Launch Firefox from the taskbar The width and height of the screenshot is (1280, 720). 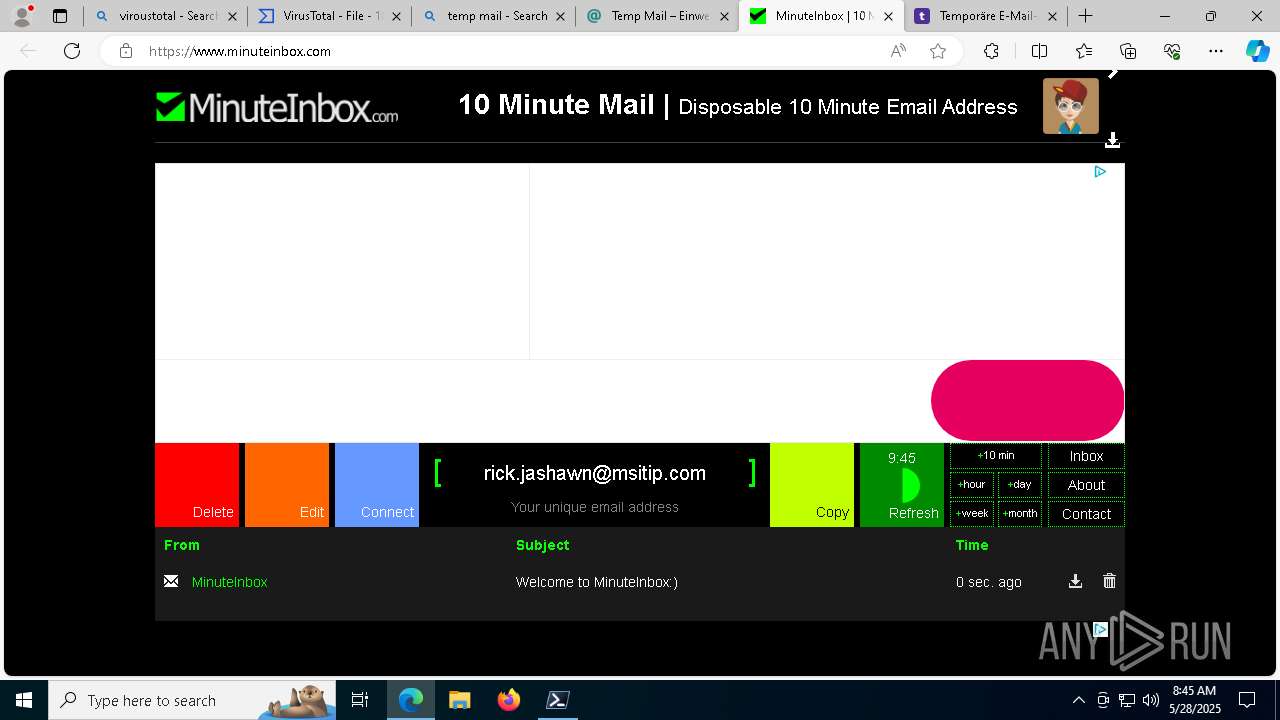tap(509, 700)
